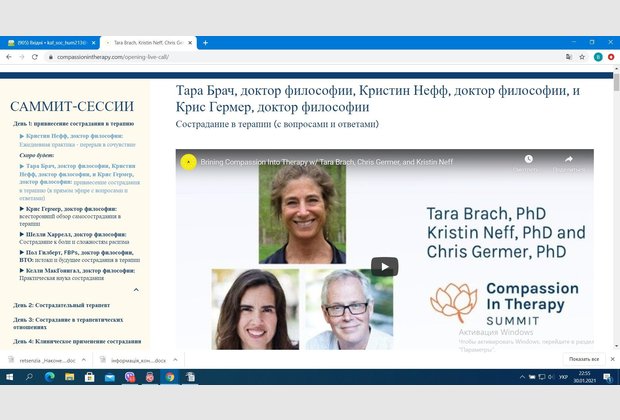620x420 pixels.
Task: Open Windows Start menu
Action: coord(9,377)
